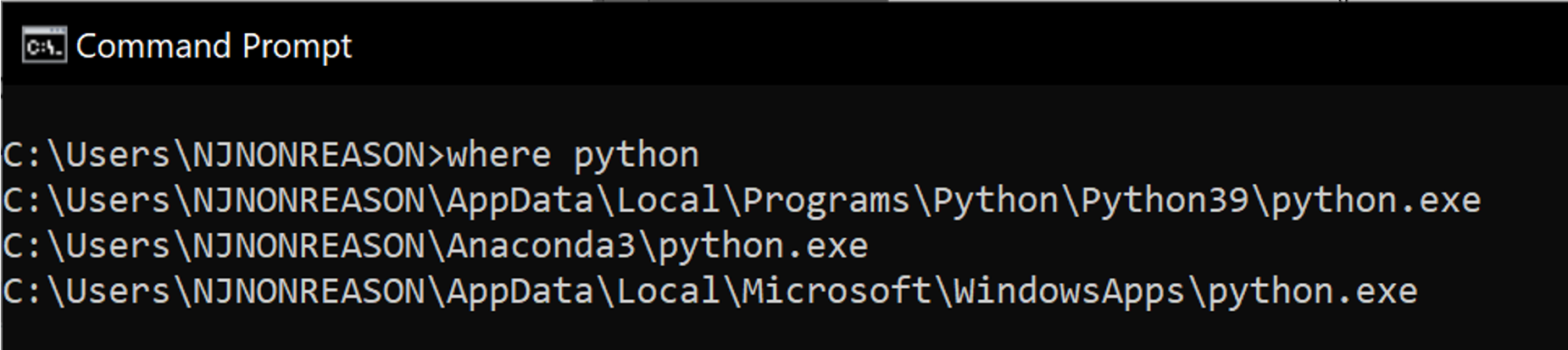The image size is (1568, 350).
Task: Click "AppData" in the Microsoft path line
Action: [x=520, y=292]
